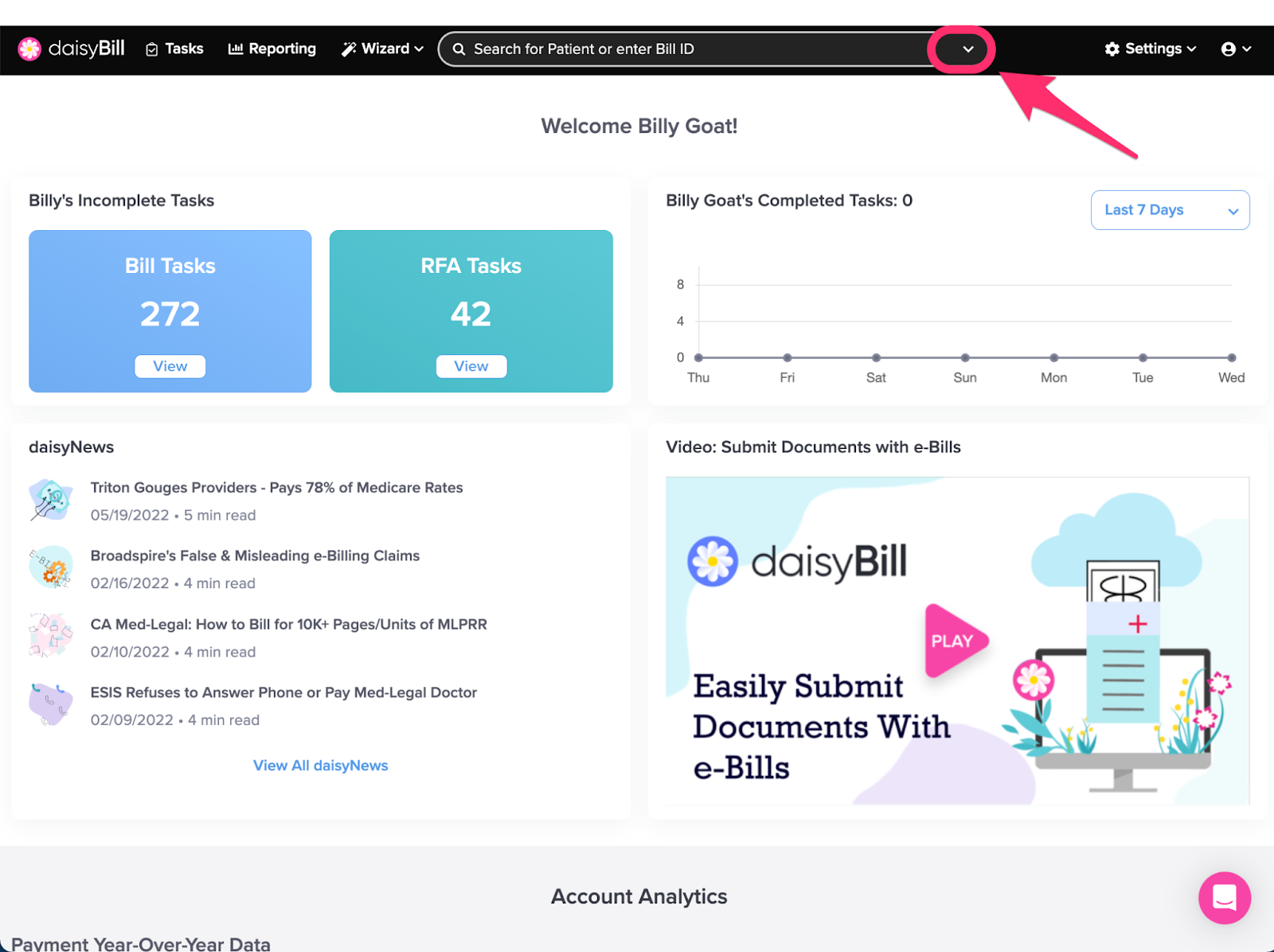Image resolution: width=1274 pixels, height=952 pixels.
Task: Play the Submit Documents with e-Bills video
Action: click(x=955, y=641)
